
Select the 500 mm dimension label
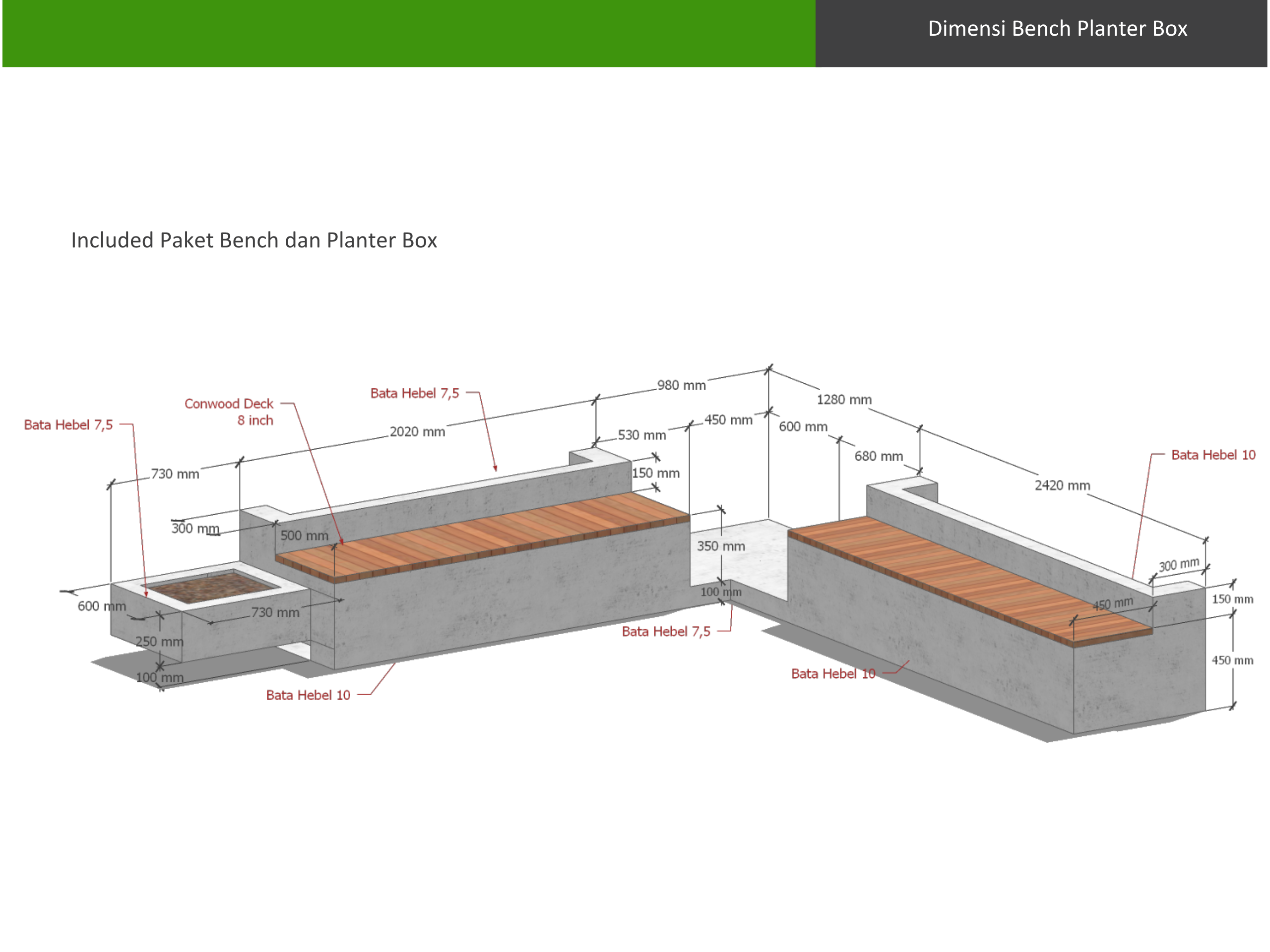pyautogui.click(x=304, y=535)
